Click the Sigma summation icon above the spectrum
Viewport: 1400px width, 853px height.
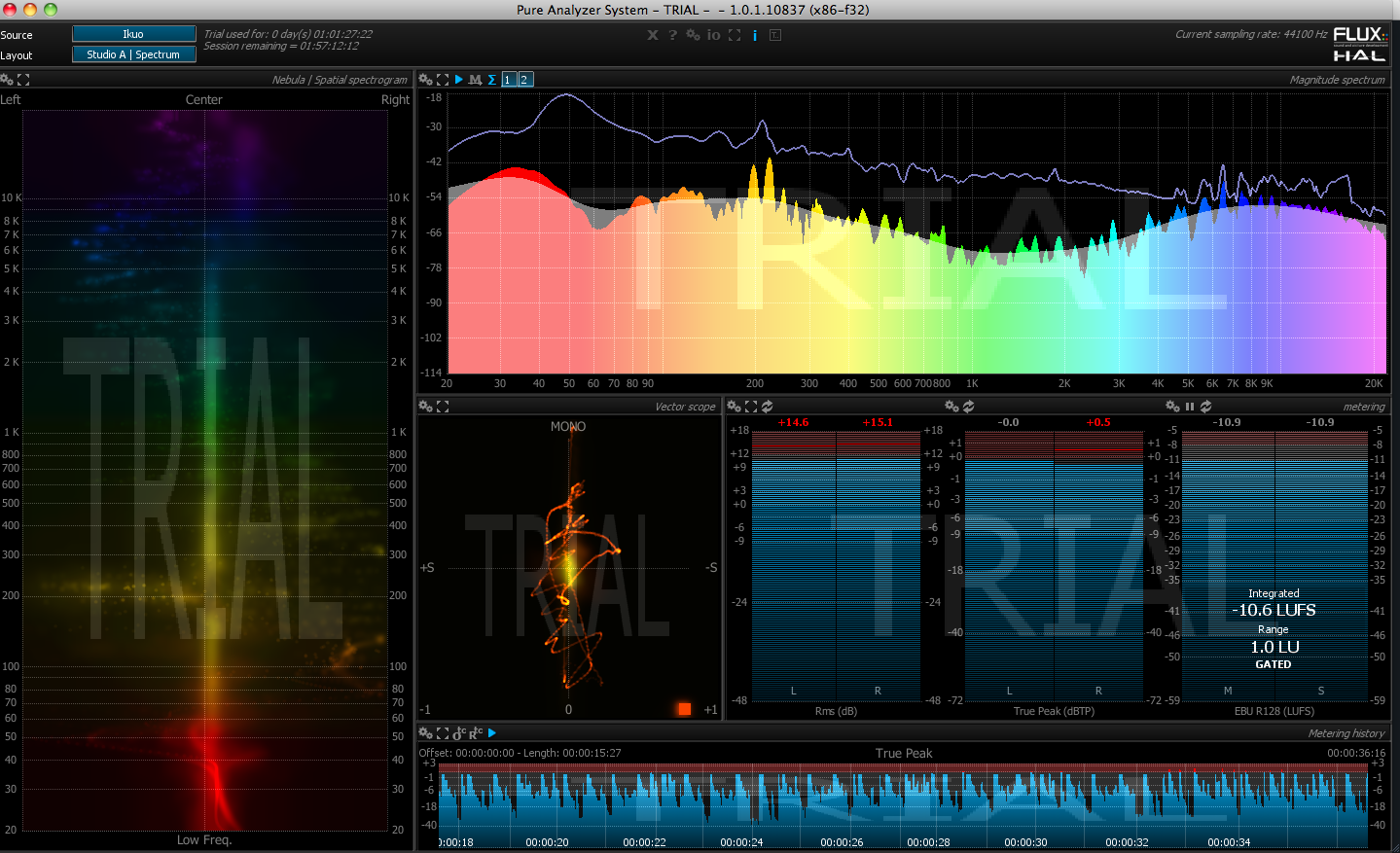pyautogui.click(x=491, y=80)
